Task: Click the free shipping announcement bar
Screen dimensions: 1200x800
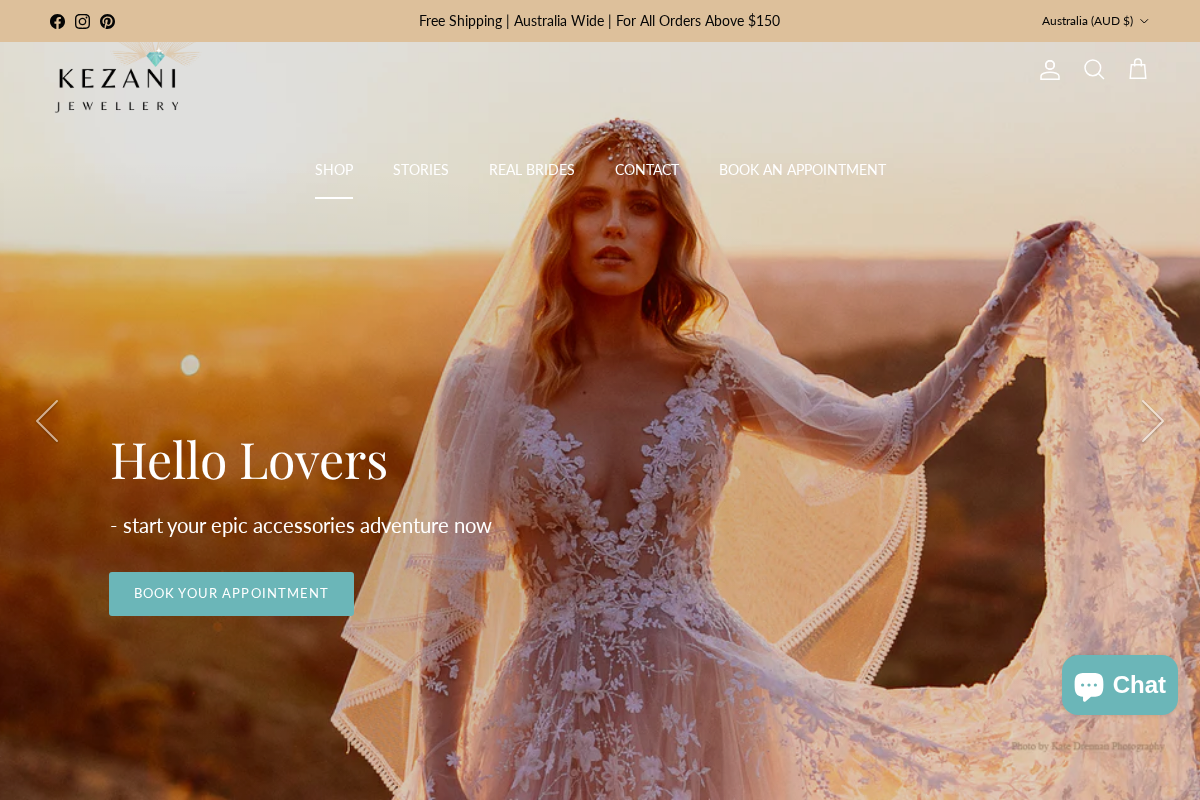Action: 599,21
